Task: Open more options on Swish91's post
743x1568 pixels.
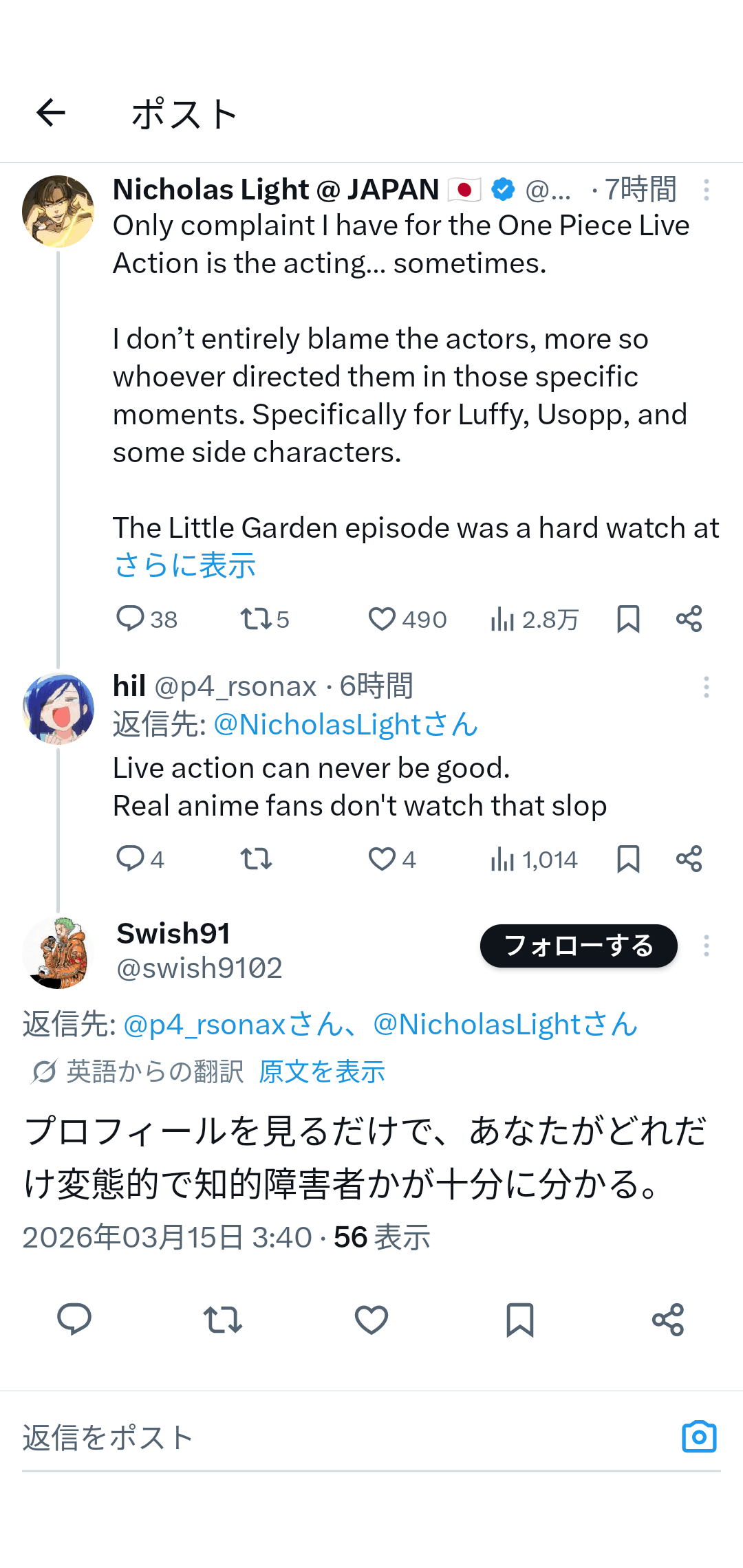Action: (x=706, y=946)
